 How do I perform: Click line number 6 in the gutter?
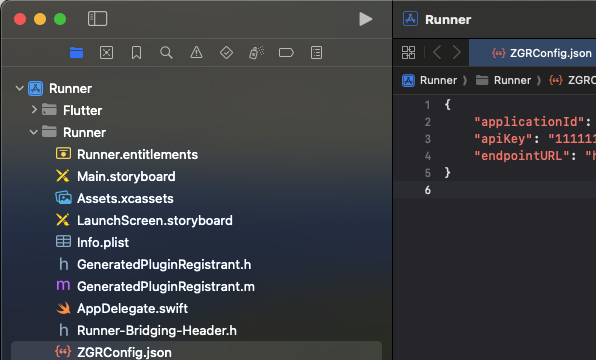click(x=428, y=190)
